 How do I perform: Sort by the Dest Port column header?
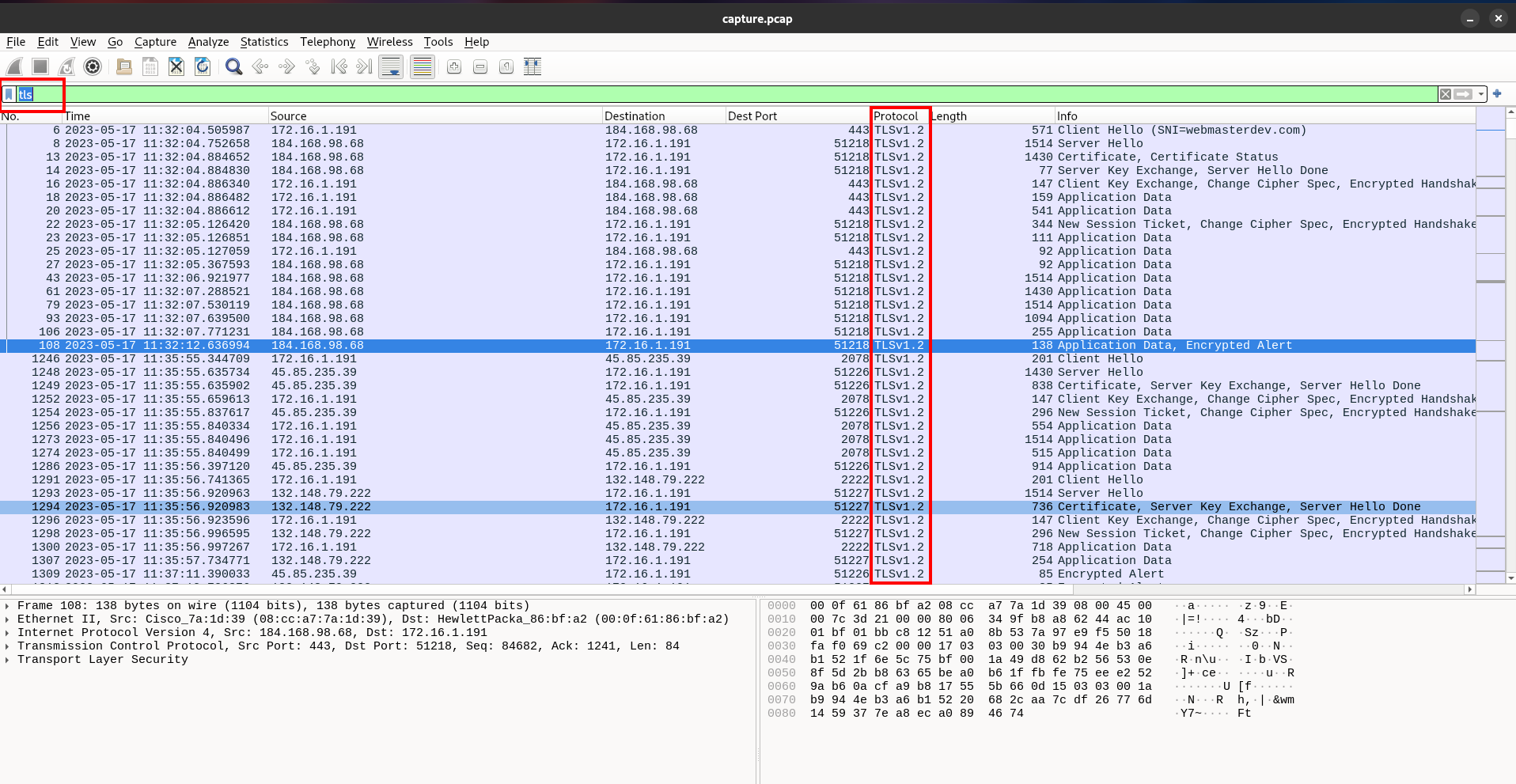pos(798,116)
